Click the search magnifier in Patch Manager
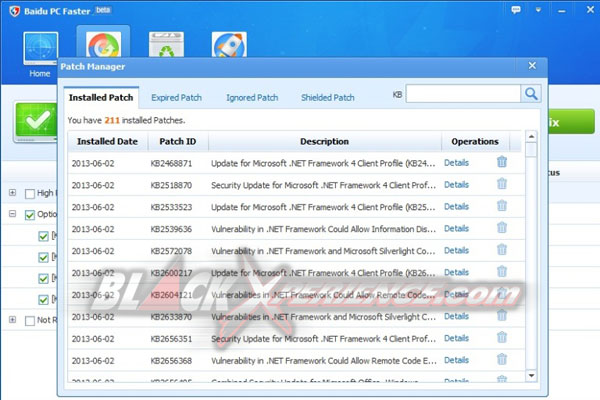 click(531, 93)
